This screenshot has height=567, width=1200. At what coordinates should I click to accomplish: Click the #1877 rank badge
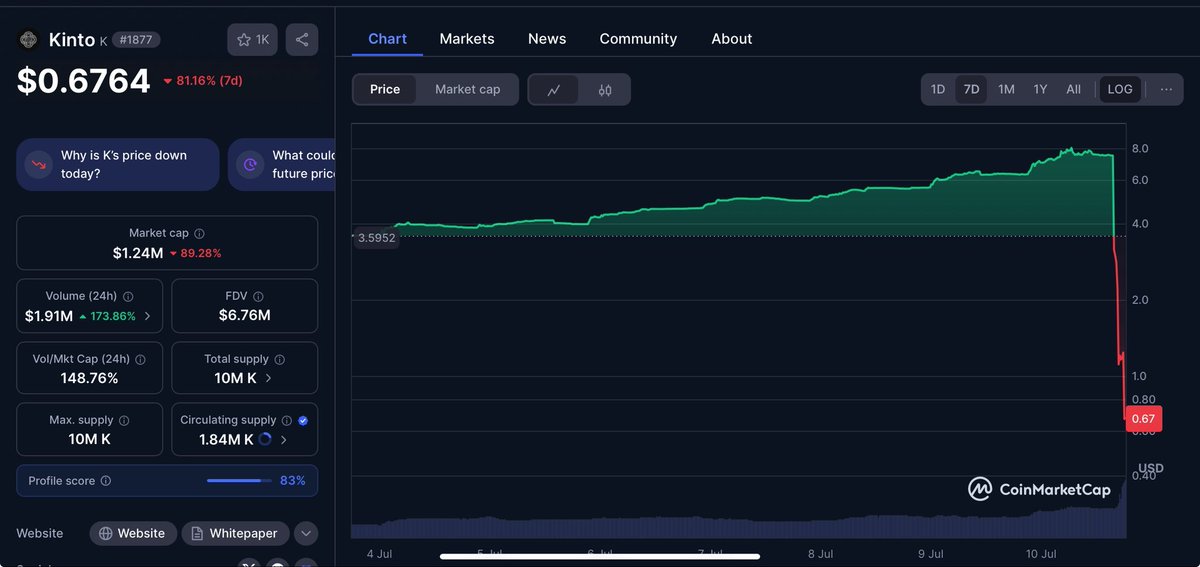click(136, 40)
